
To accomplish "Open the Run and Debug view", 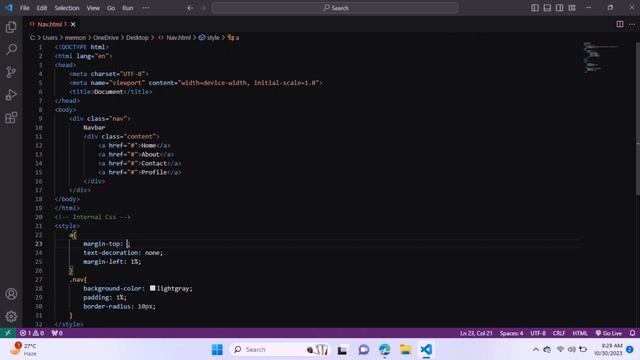I will pyautogui.click(x=11, y=95).
